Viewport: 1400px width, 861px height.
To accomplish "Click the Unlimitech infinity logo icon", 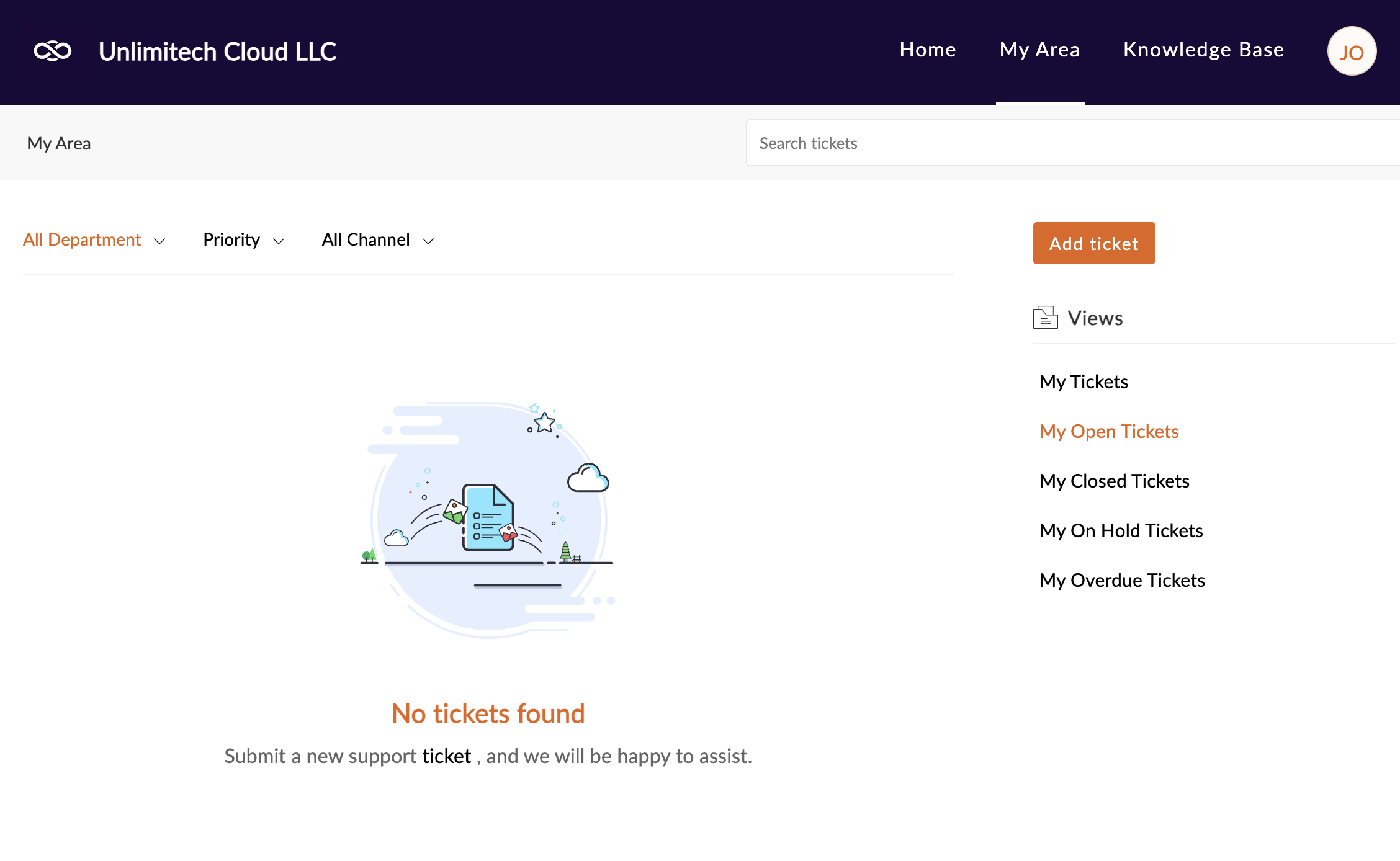I will [x=53, y=51].
